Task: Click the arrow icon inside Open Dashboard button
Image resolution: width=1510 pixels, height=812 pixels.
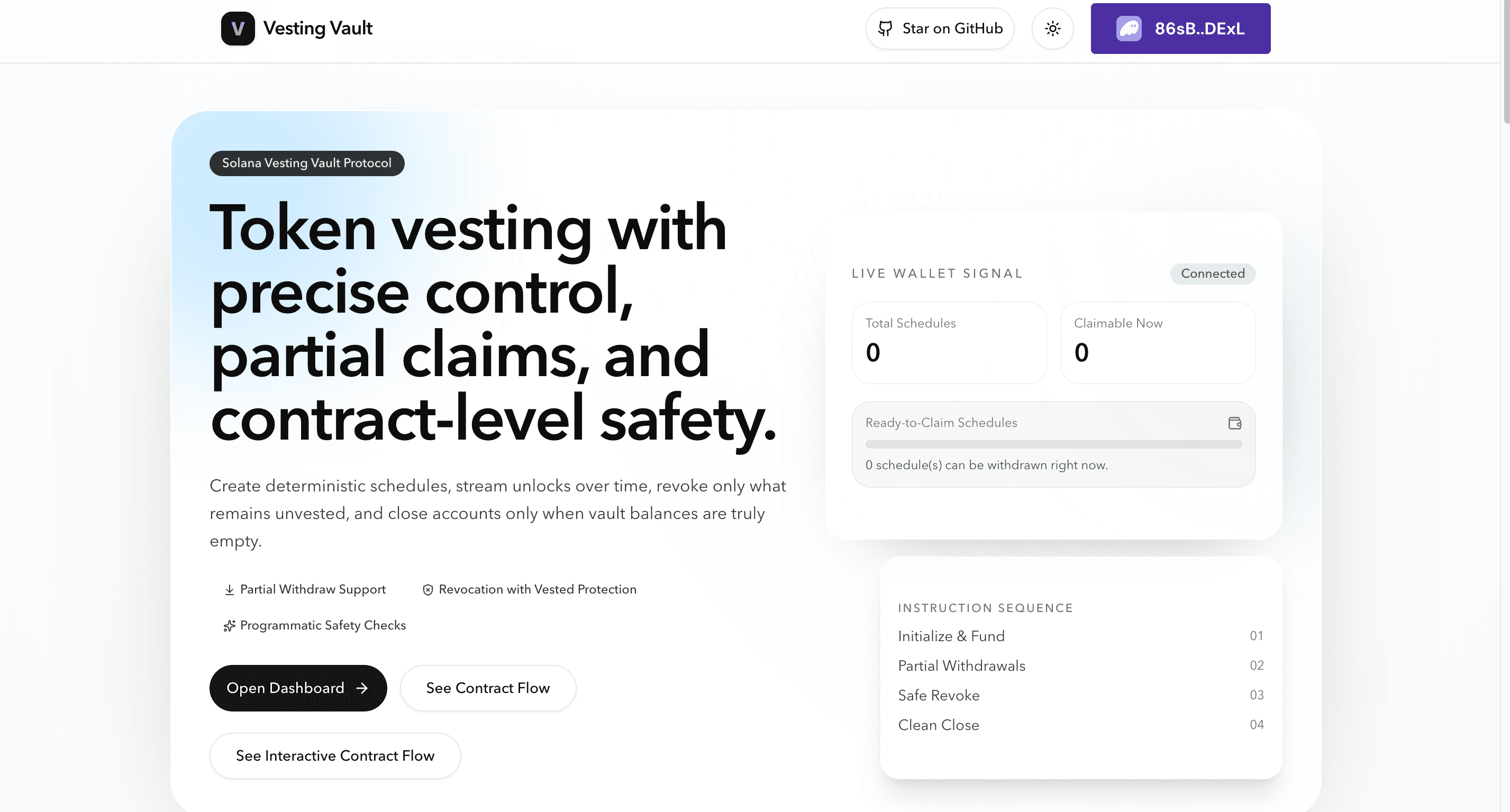Action: click(x=362, y=688)
